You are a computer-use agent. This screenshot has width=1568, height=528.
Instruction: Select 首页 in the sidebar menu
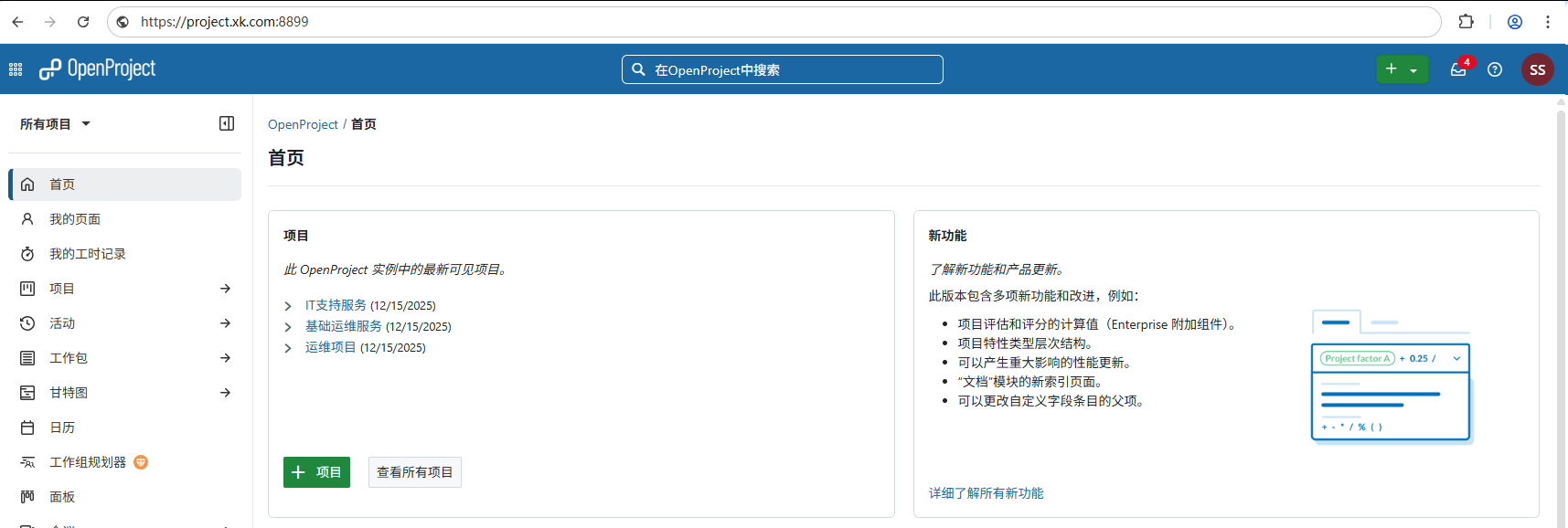pyautogui.click(x=125, y=185)
